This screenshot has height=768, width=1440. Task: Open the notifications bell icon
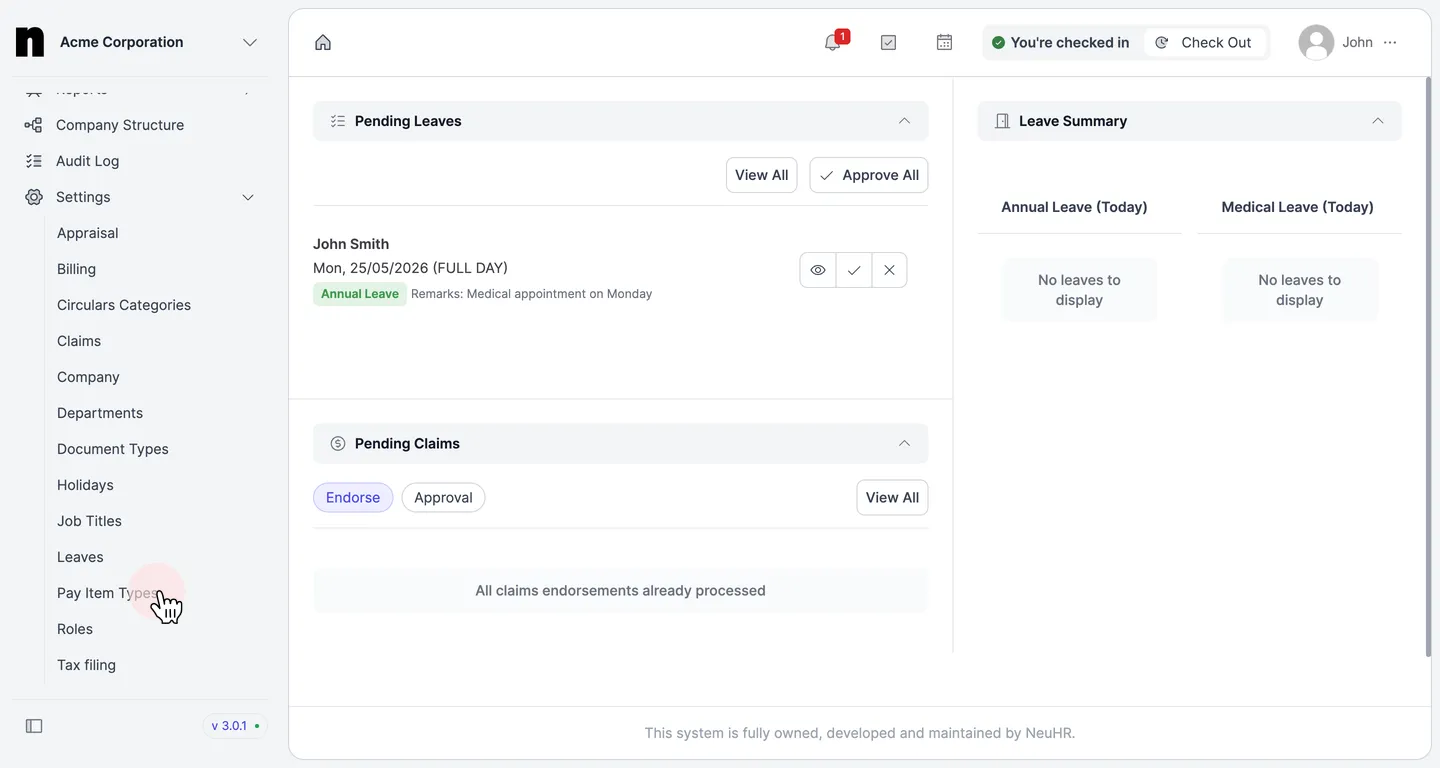(833, 42)
